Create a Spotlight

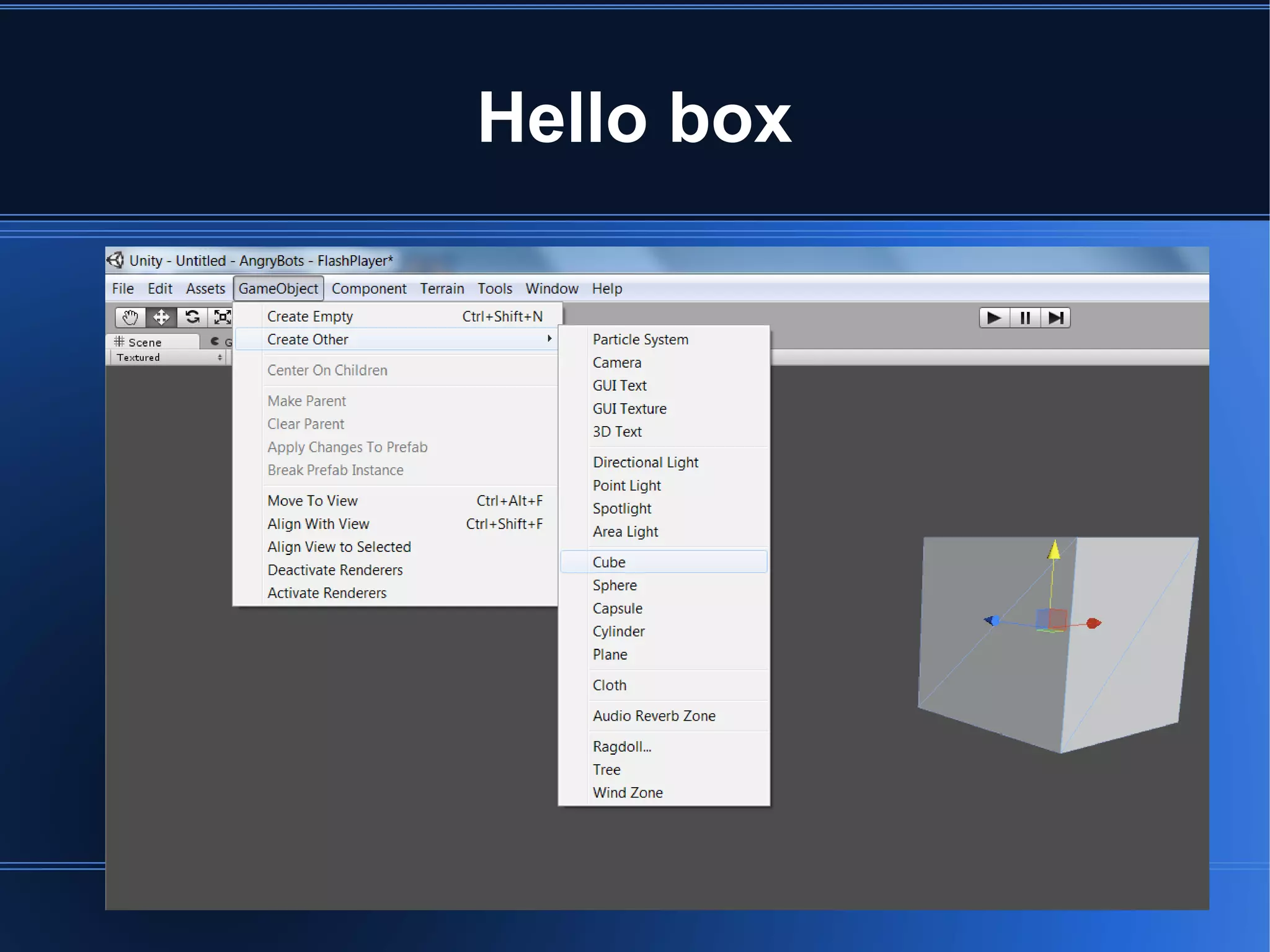[664, 508]
